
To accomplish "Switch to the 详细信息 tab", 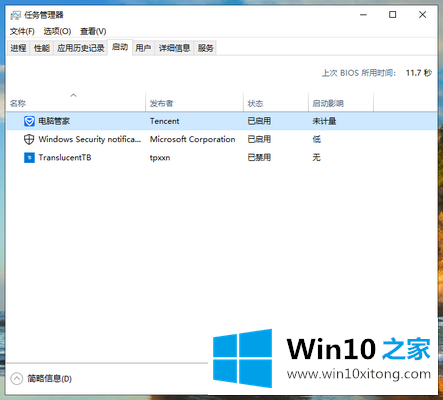I will point(174,48).
